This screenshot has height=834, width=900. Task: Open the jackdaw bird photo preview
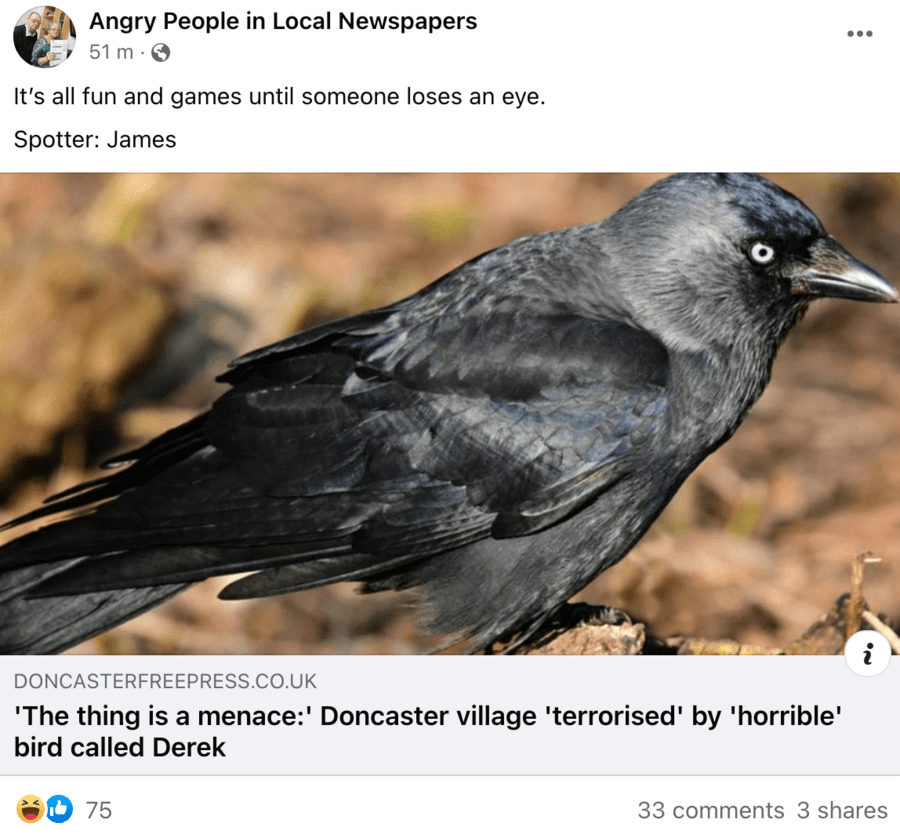pos(450,413)
